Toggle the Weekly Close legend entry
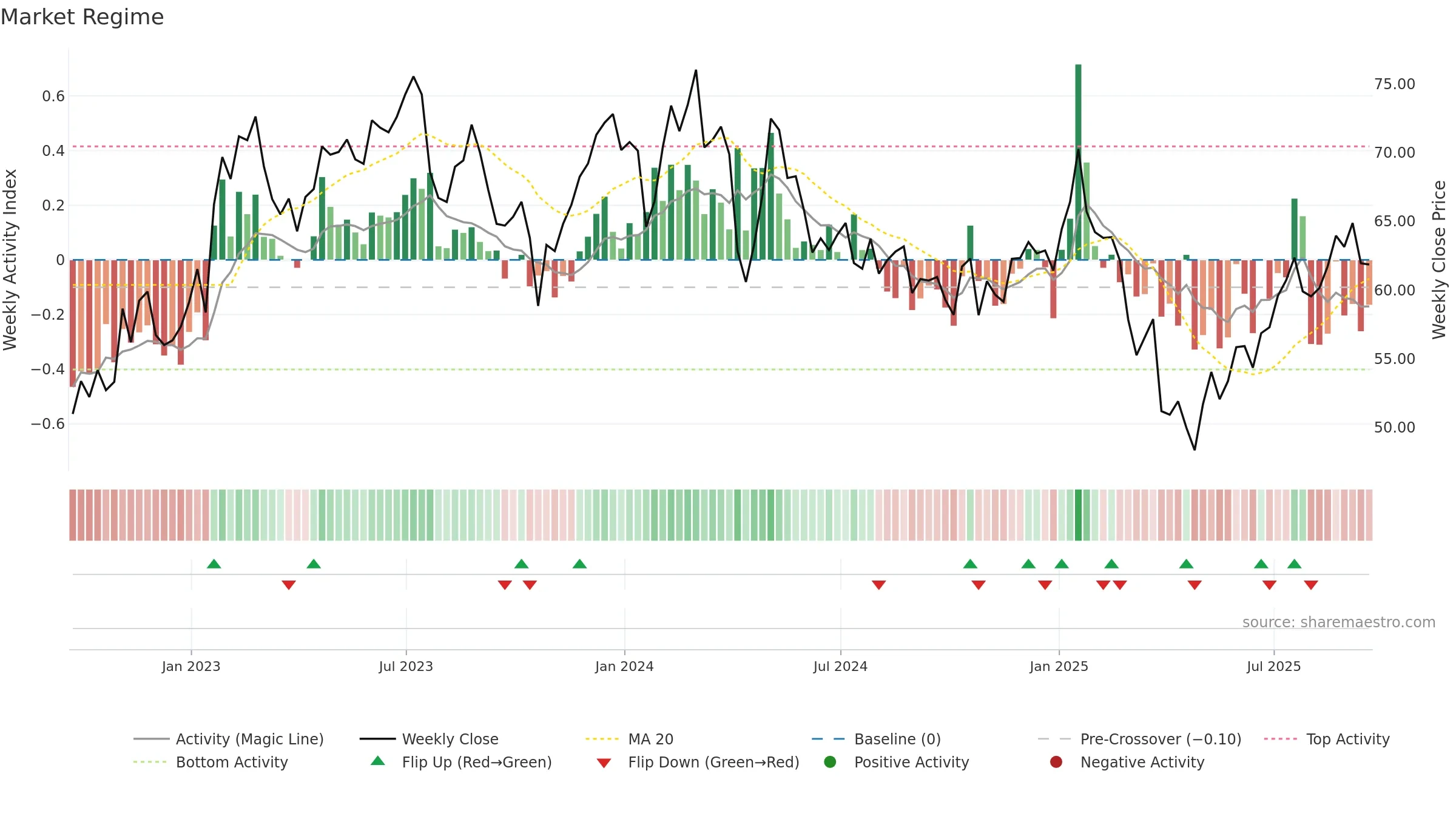Image resolution: width=1456 pixels, height=819 pixels. [429, 739]
